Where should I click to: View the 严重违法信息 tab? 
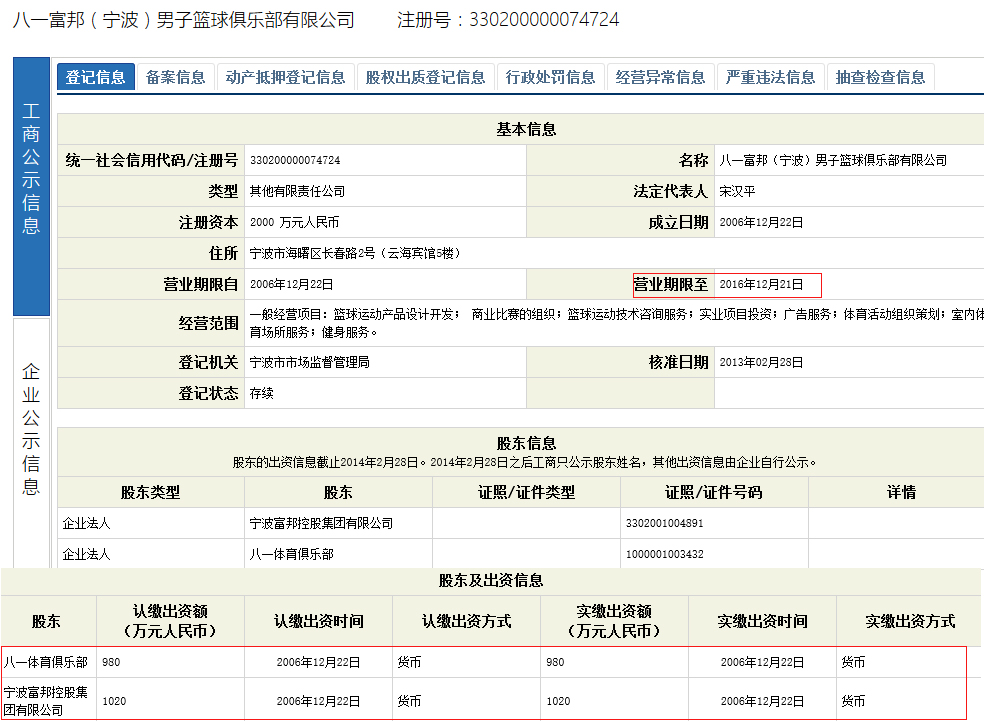click(770, 77)
